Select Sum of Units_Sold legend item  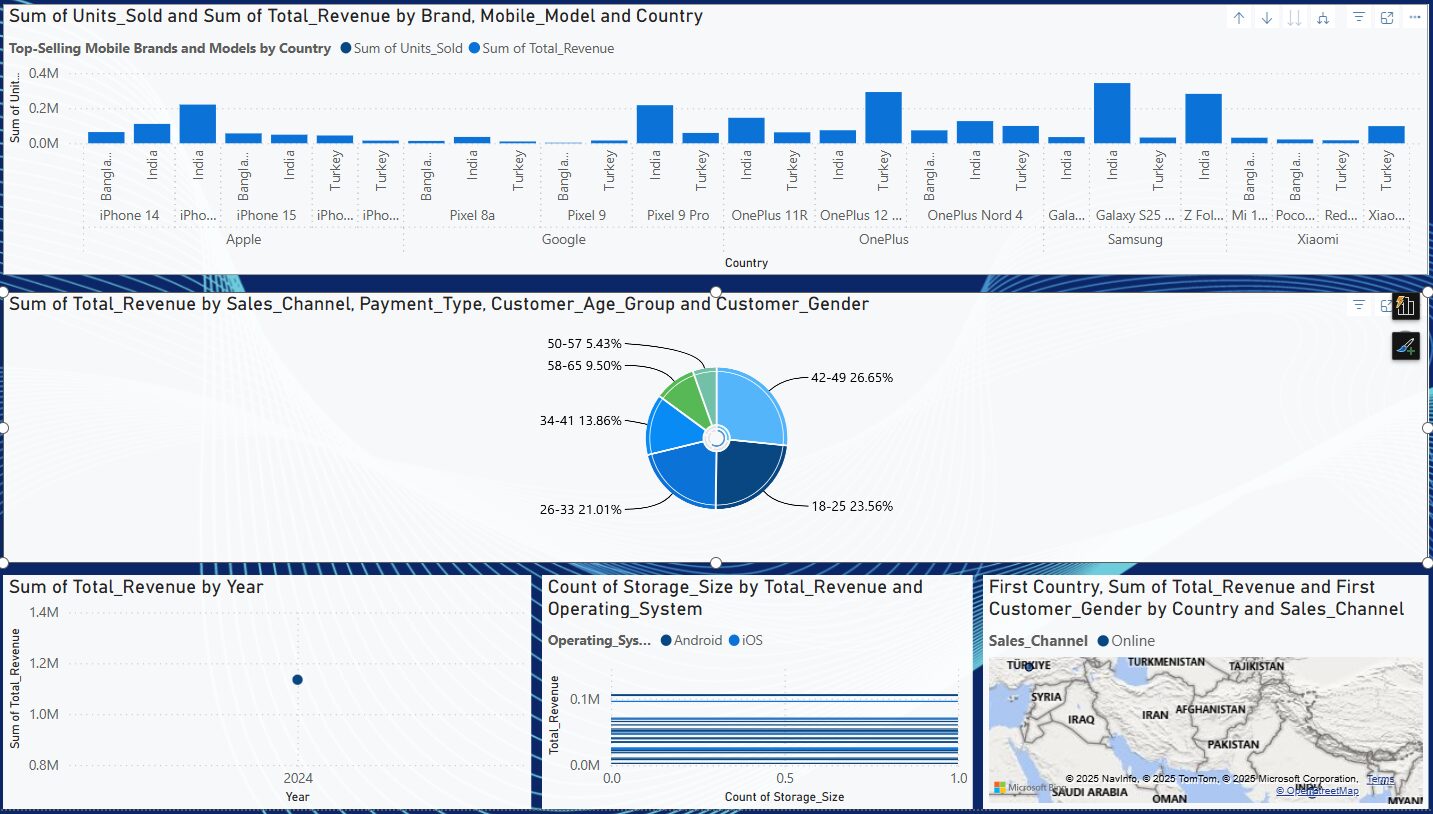[401, 48]
